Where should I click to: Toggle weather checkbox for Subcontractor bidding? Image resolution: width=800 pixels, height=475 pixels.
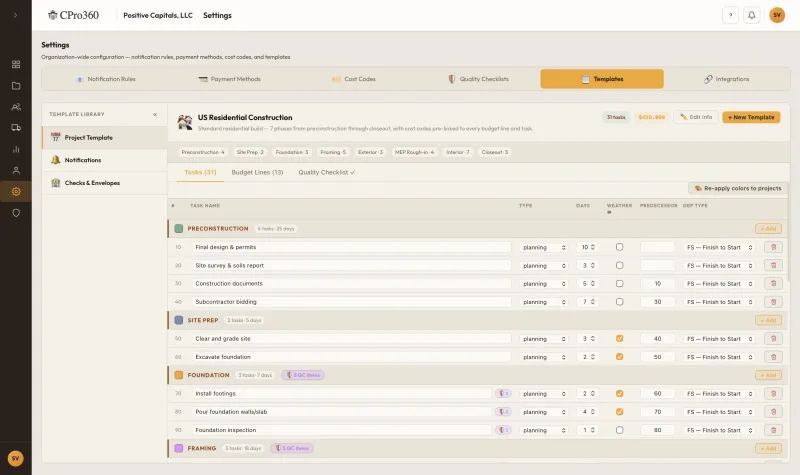[619, 302]
